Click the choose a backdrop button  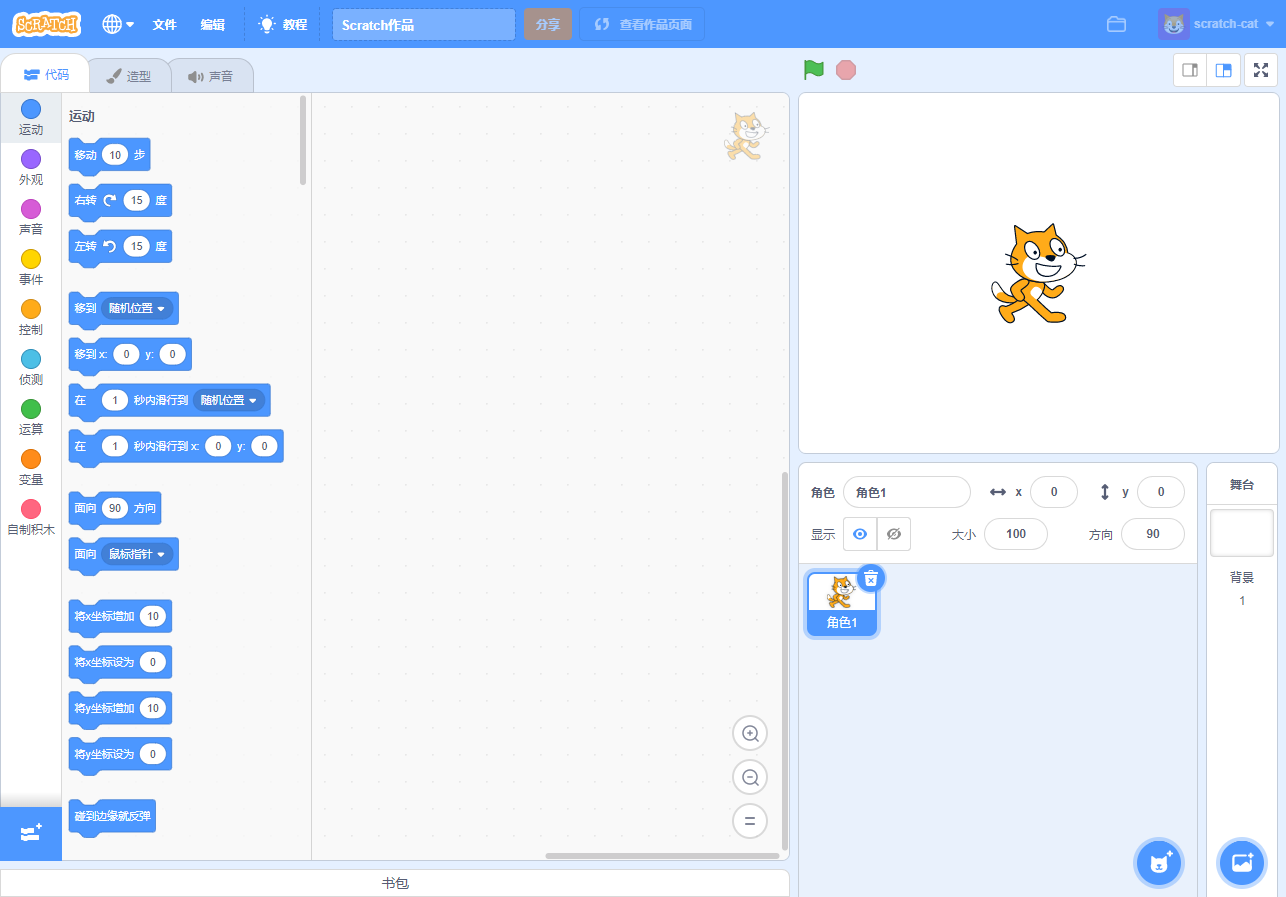click(x=1242, y=862)
